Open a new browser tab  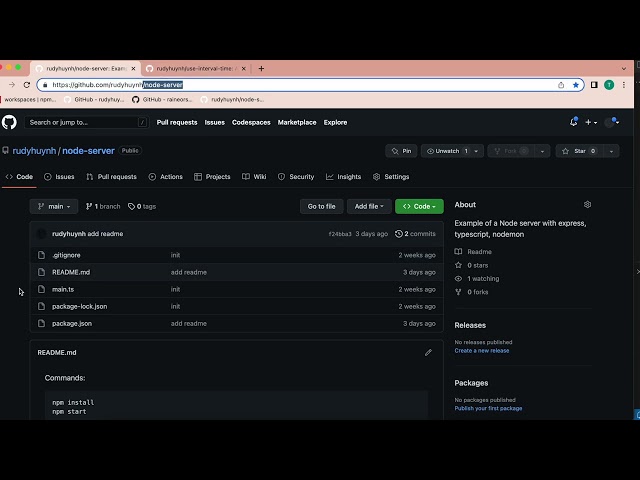click(261, 69)
